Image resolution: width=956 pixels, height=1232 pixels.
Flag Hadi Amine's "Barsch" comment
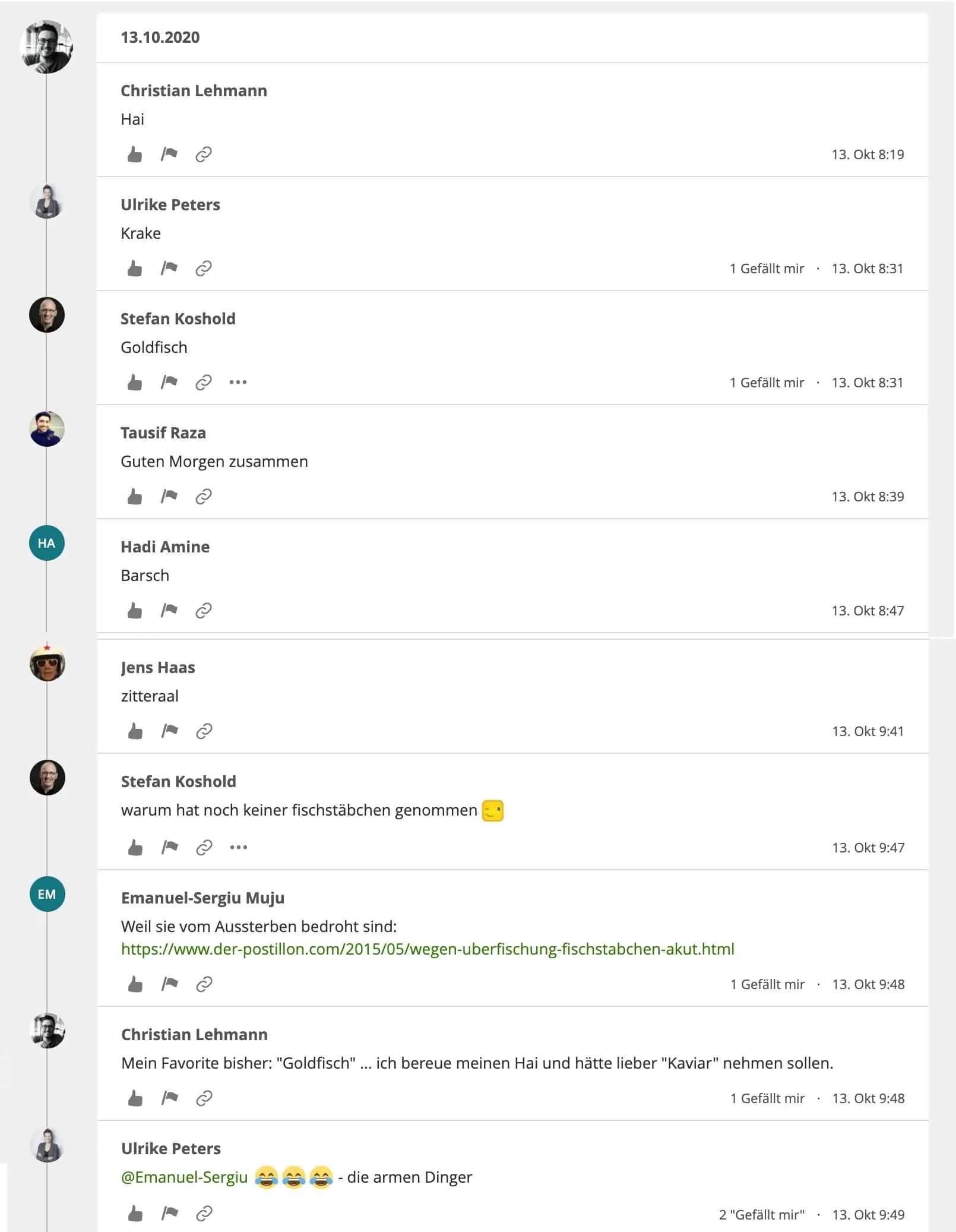click(x=169, y=611)
